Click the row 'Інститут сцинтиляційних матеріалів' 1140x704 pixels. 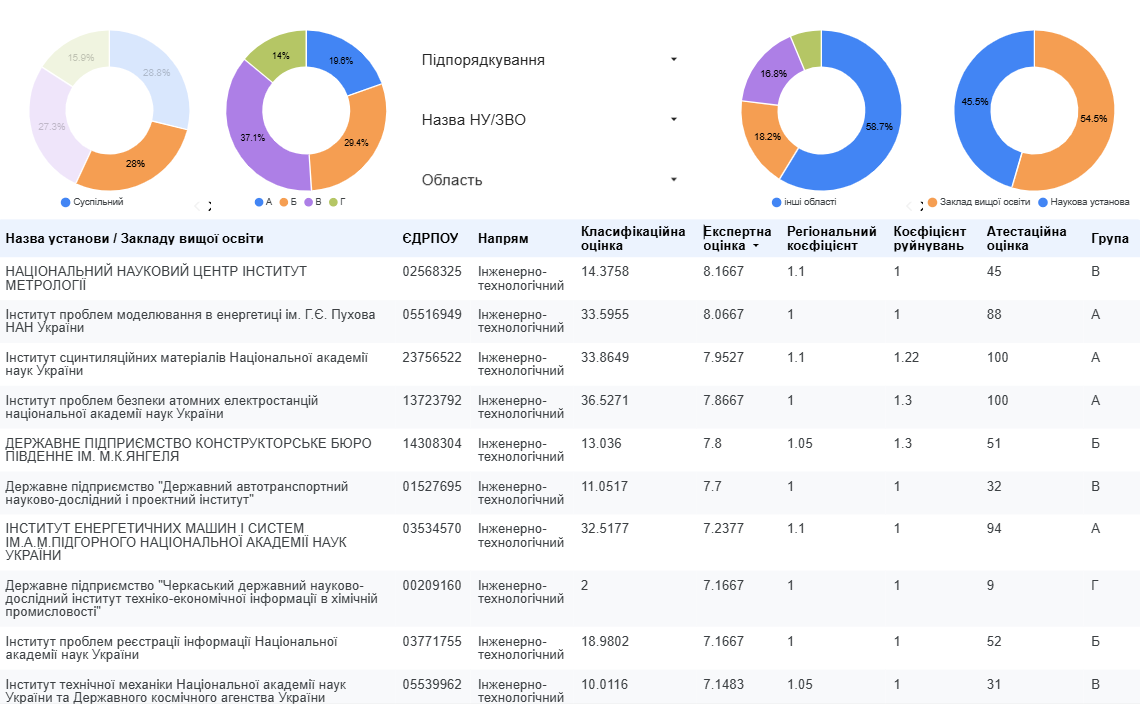tap(190, 364)
